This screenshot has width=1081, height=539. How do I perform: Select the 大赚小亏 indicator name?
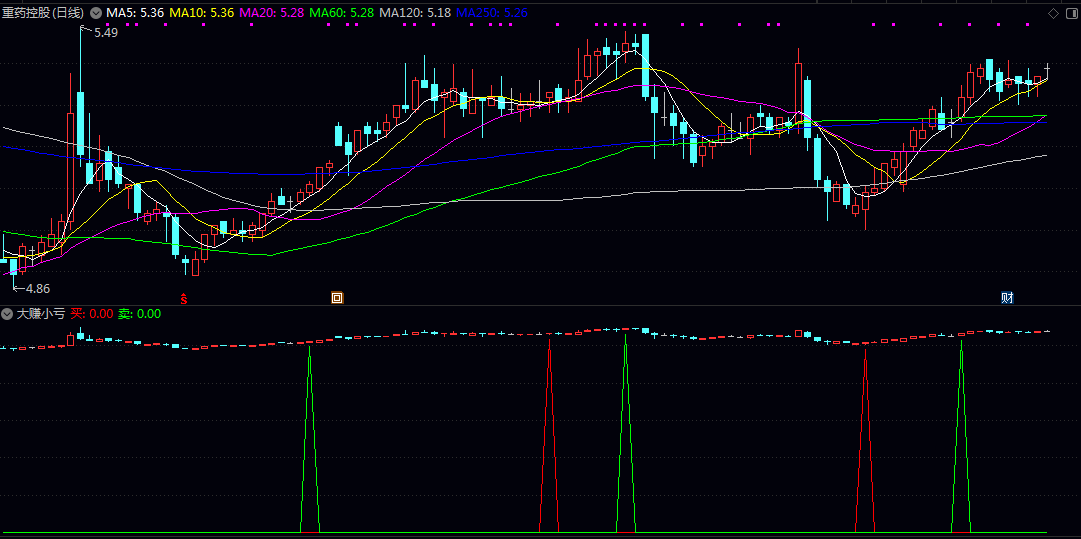pos(41,314)
